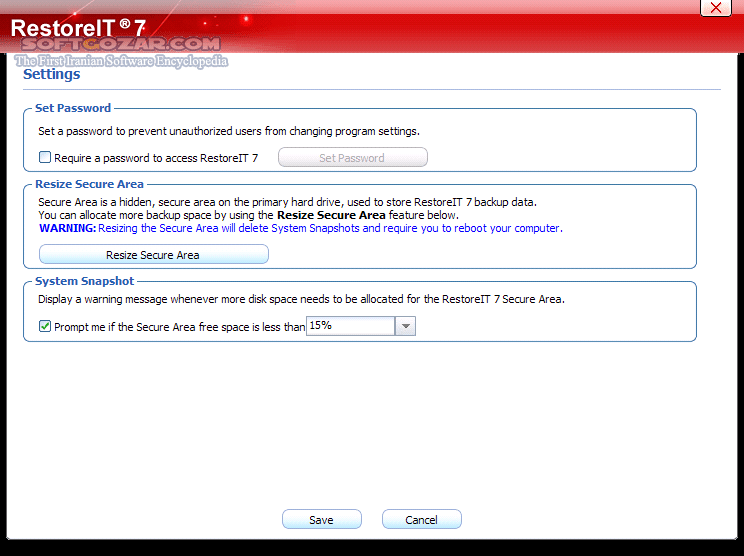This screenshot has width=744, height=556.
Task: Close the RestoreIT 7 settings window
Action: click(x=716, y=8)
